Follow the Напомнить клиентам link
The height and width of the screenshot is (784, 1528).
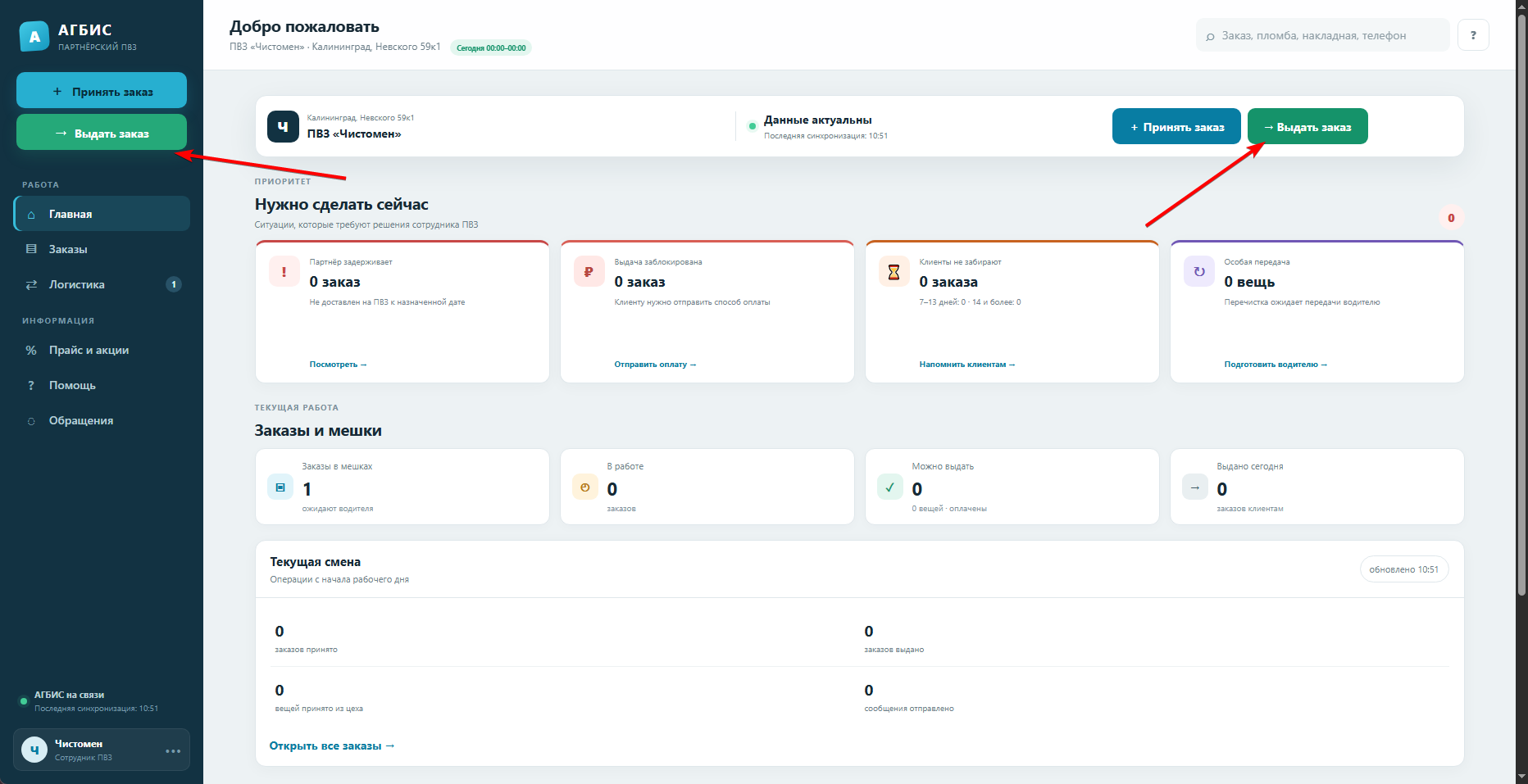[x=967, y=365]
